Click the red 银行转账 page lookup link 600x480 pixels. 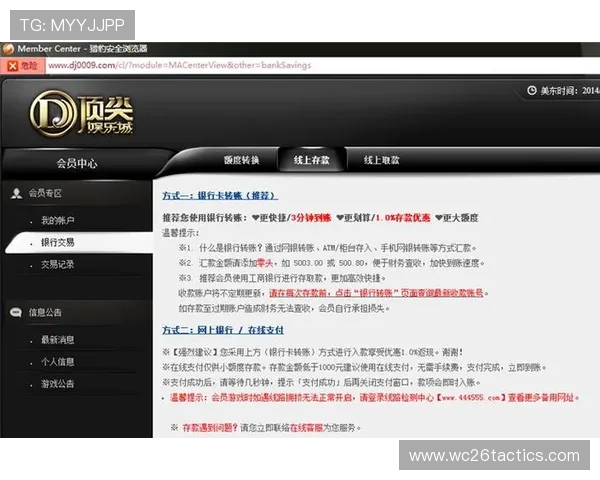(377, 293)
